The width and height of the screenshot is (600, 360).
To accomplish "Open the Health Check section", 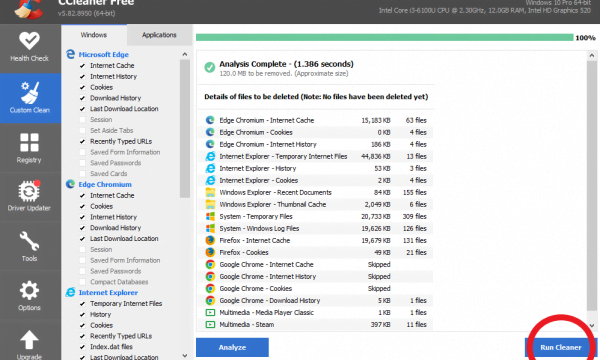I will [29, 48].
